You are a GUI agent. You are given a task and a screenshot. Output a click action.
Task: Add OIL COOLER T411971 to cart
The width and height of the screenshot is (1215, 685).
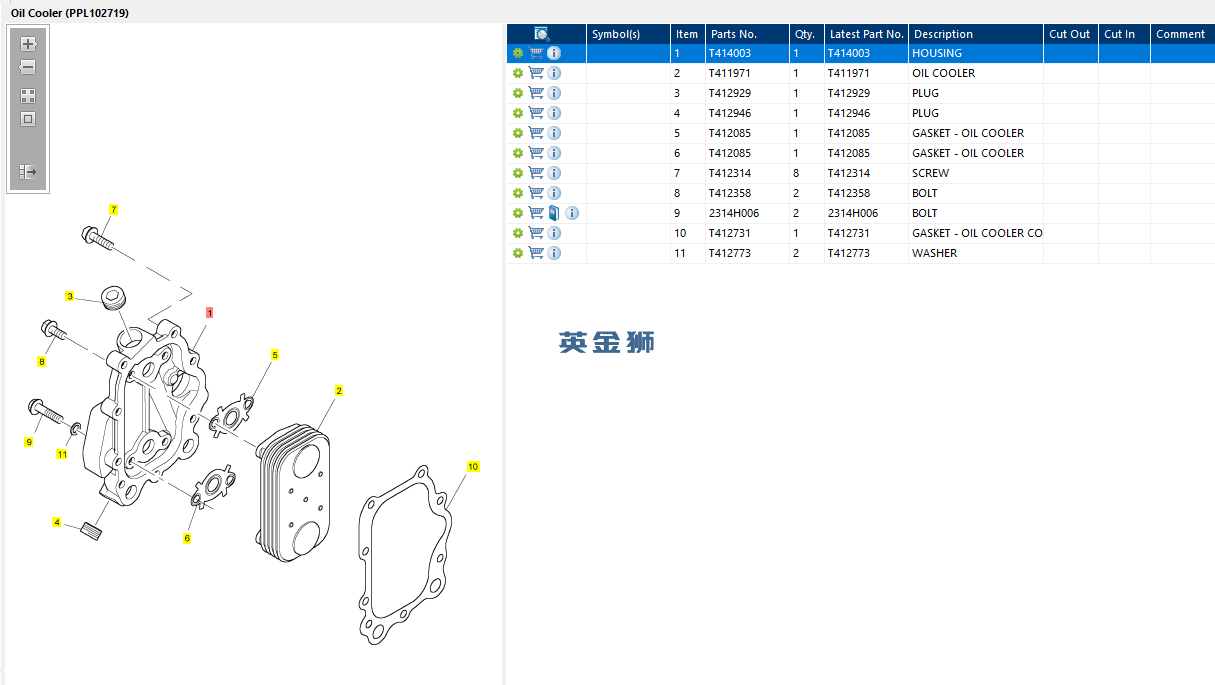click(x=536, y=73)
